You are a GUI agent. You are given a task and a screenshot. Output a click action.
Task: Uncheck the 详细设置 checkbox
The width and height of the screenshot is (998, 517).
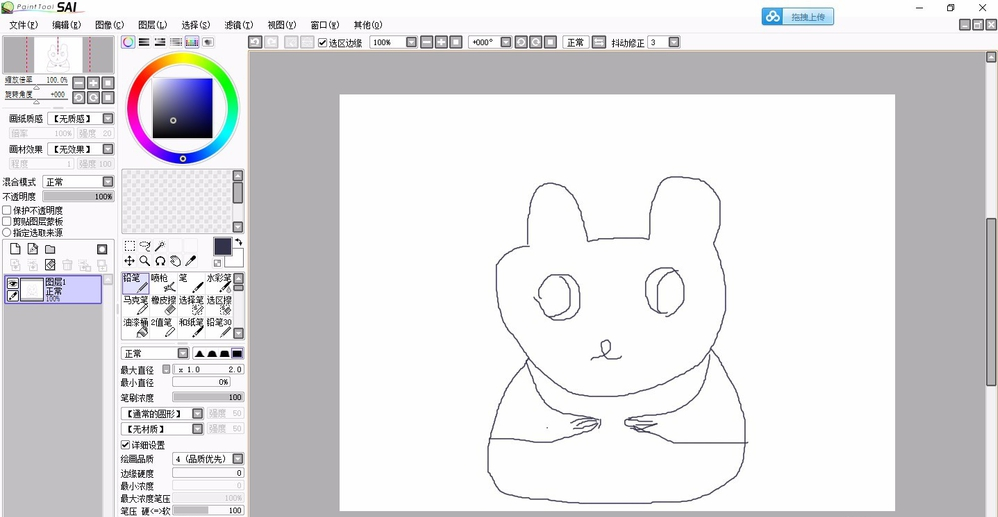tap(125, 445)
